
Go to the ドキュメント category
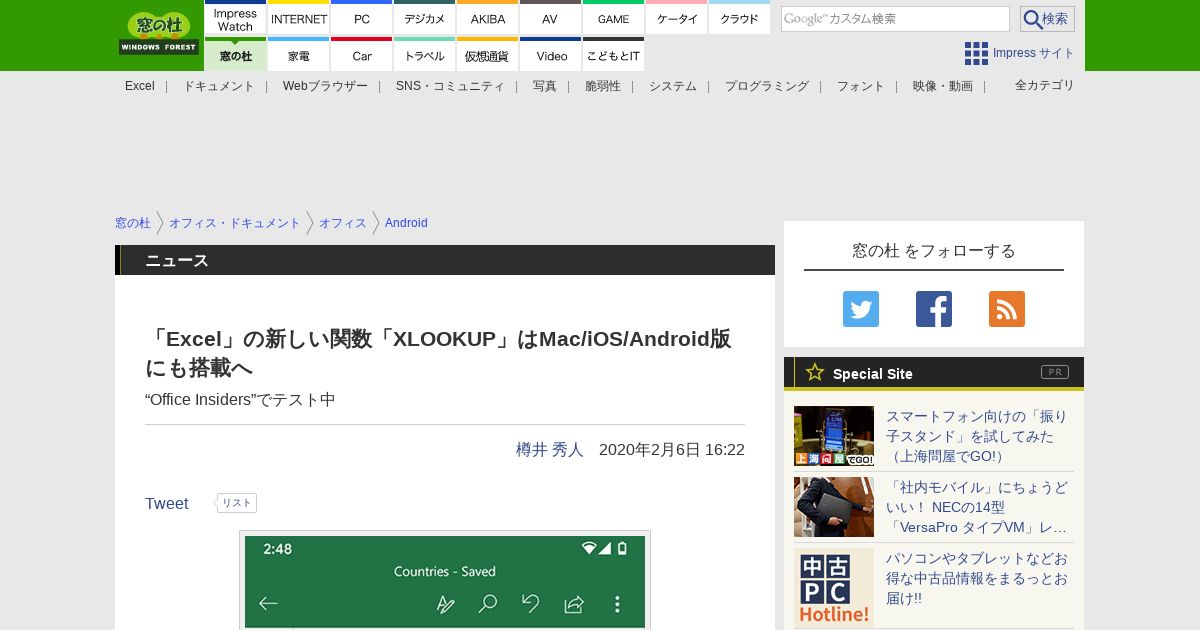(219, 86)
